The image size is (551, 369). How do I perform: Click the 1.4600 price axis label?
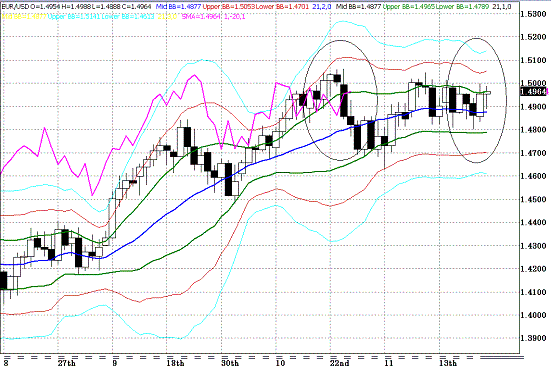tap(534, 176)
